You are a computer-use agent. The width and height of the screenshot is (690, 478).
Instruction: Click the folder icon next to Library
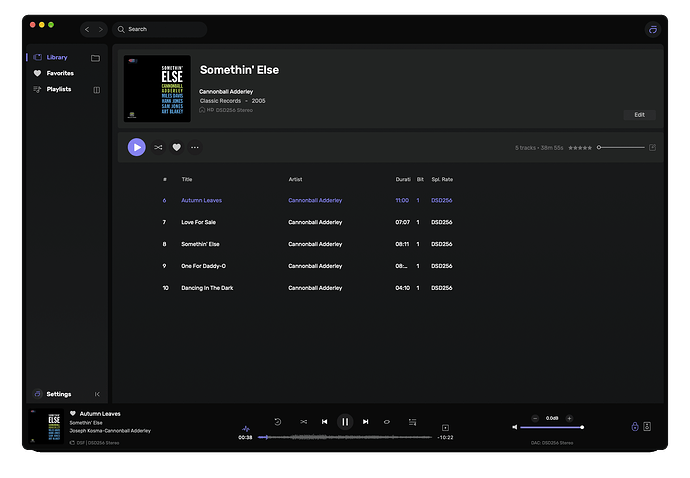click(95, 58)
